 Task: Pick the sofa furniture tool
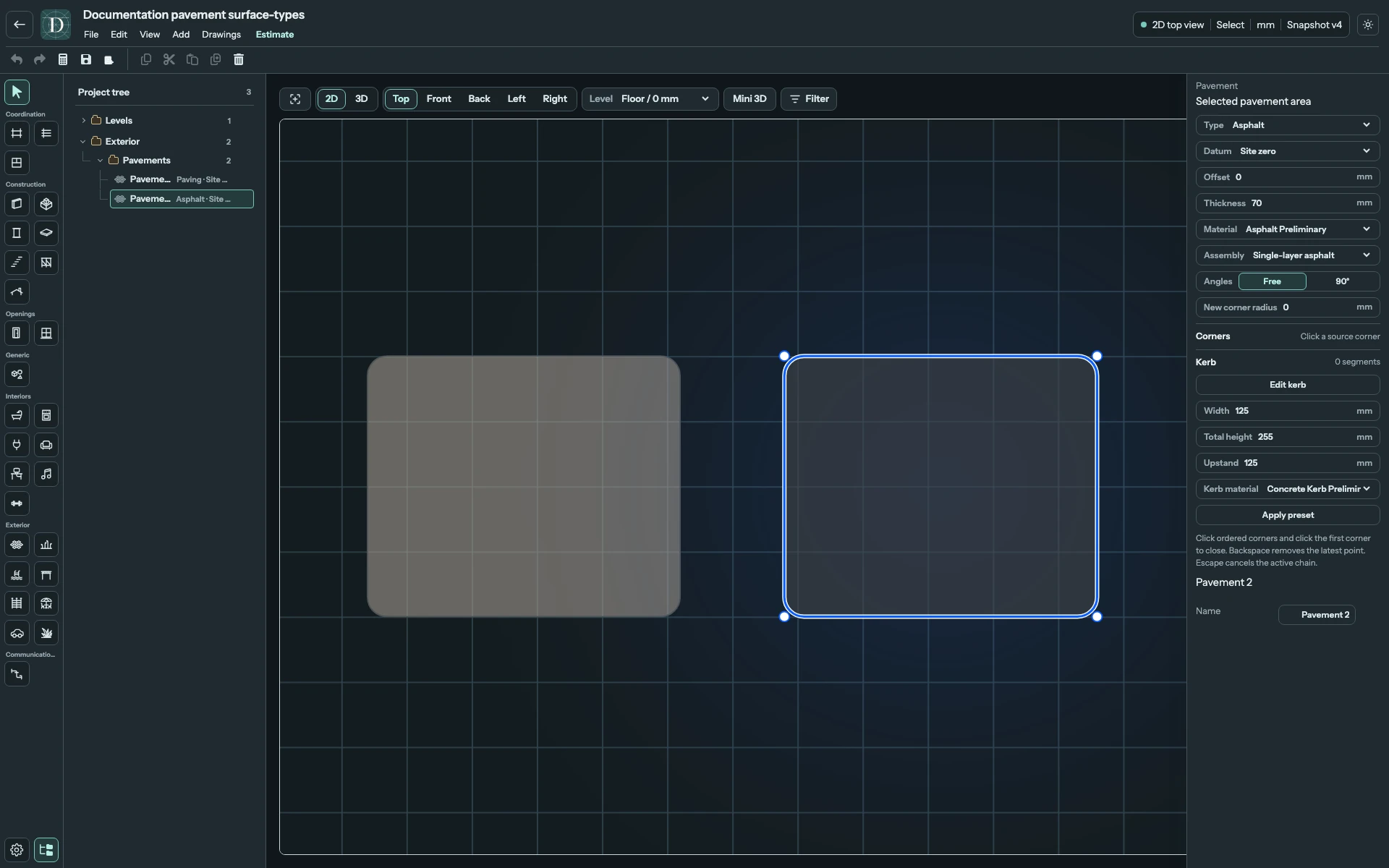[x=46, y=445]
